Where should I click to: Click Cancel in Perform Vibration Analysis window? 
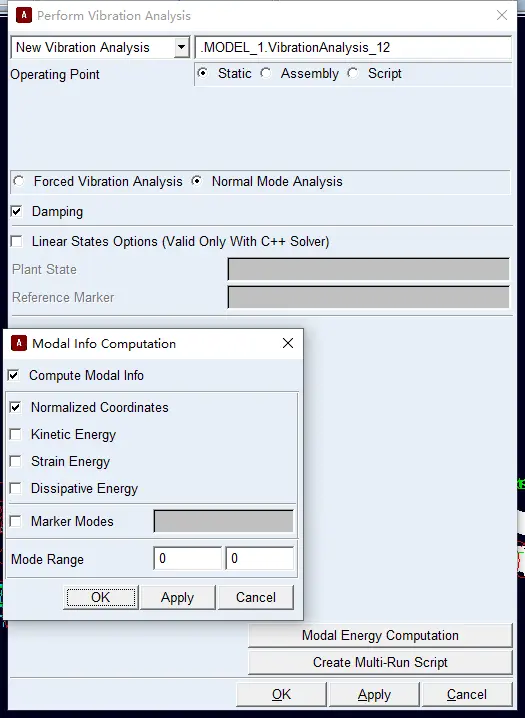[x=467, y=695]
